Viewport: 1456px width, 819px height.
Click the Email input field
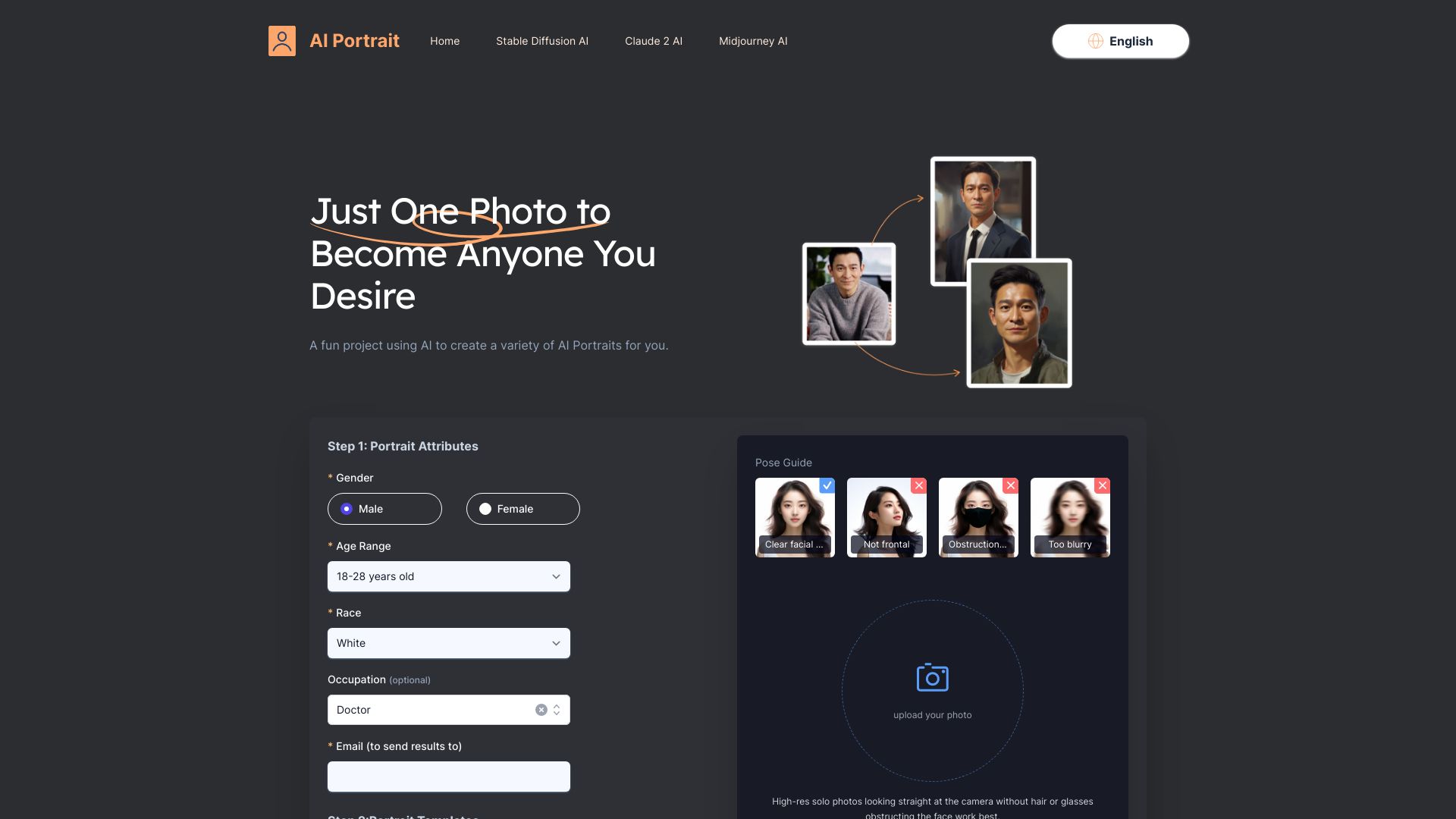coord(448,776)
